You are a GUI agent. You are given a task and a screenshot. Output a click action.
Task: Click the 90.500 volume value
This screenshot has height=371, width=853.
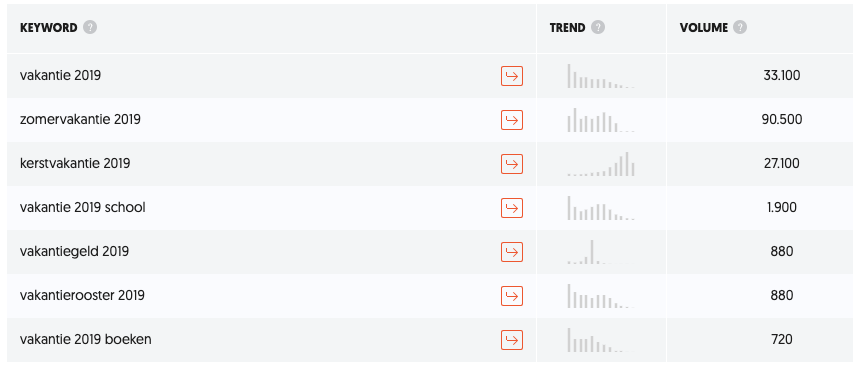[782, 119]
